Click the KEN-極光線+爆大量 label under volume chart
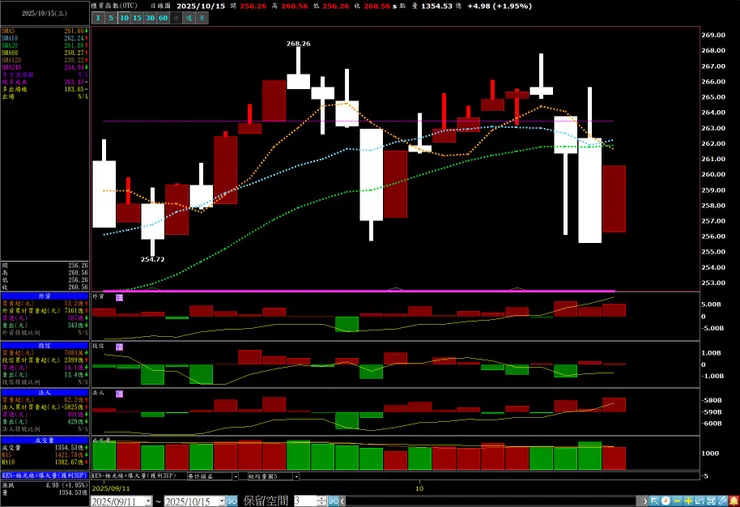Viewport: 740px width, 507px height. pyautogui.click(x=134, y=476)
